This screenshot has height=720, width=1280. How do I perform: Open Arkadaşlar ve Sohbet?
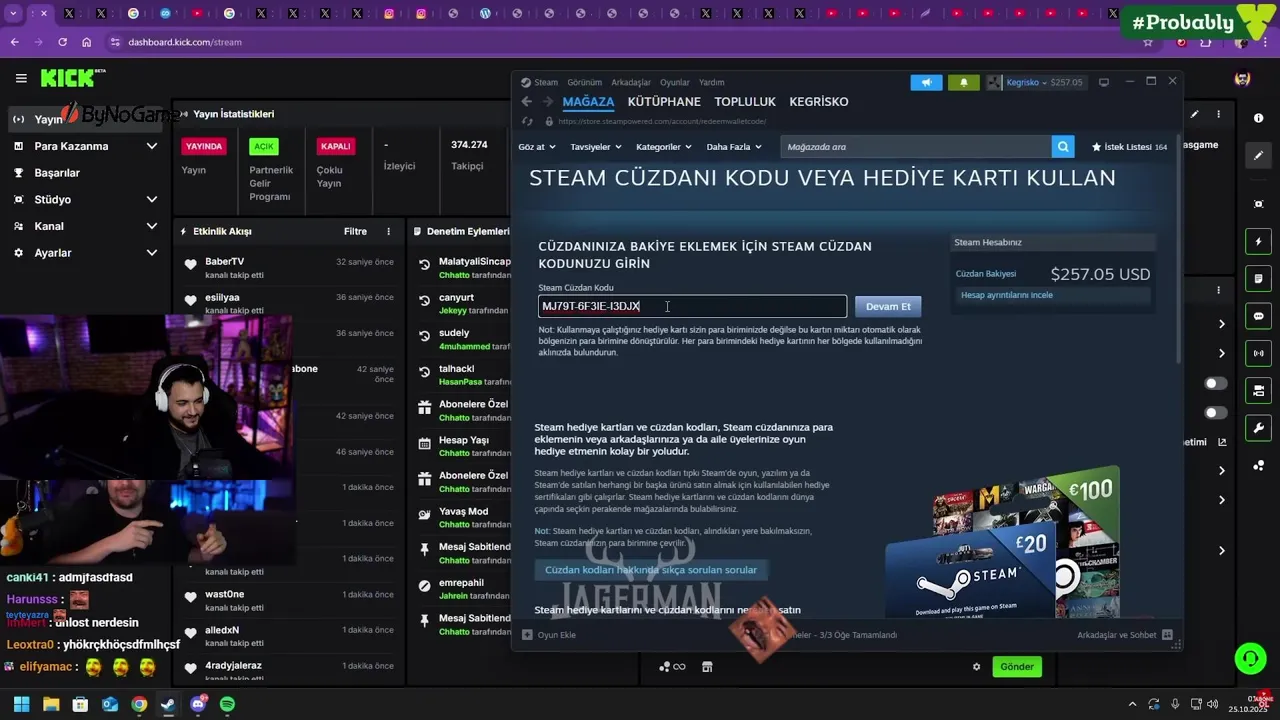(1123, 635)
